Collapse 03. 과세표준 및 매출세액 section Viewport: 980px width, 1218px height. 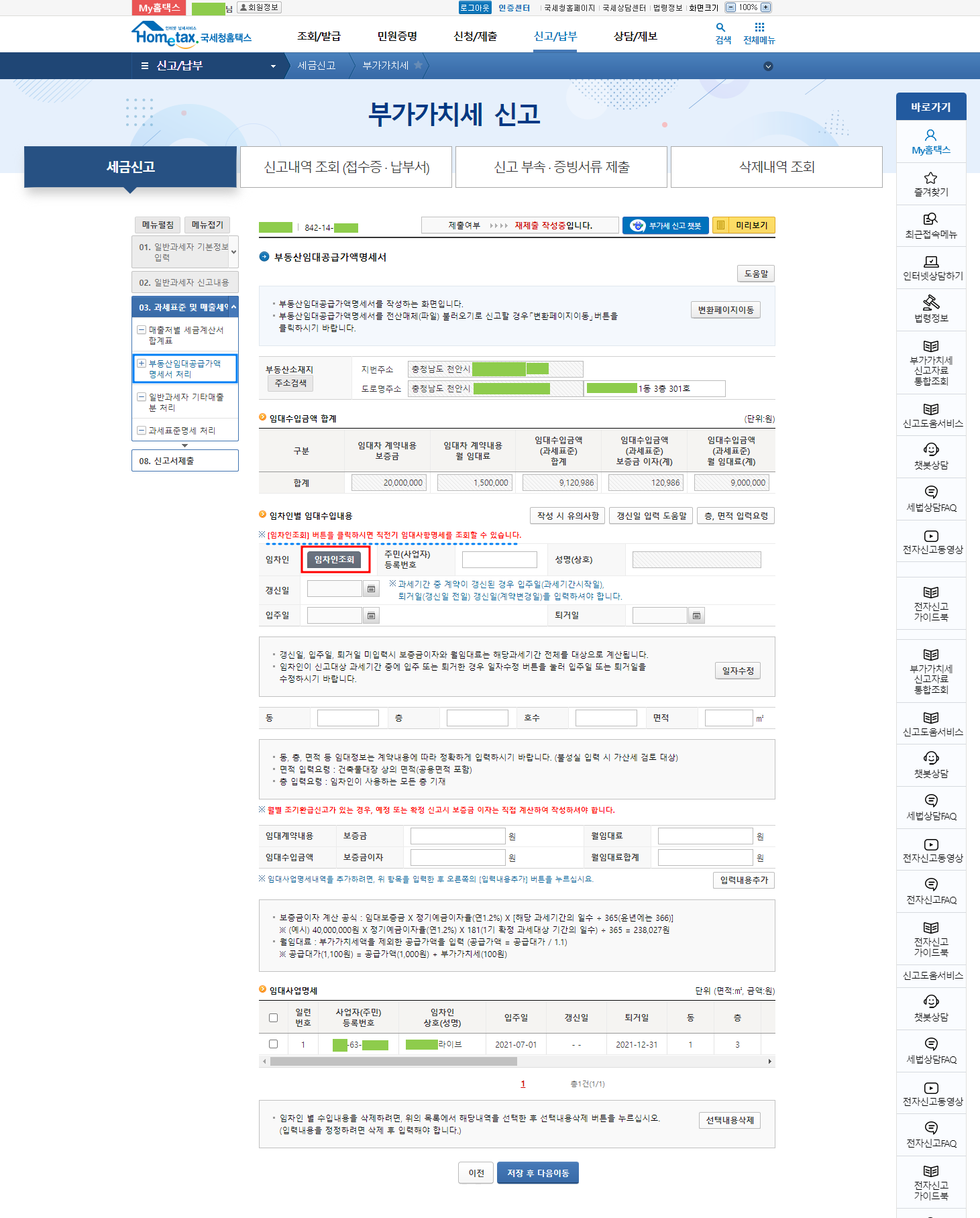[233, 307]
